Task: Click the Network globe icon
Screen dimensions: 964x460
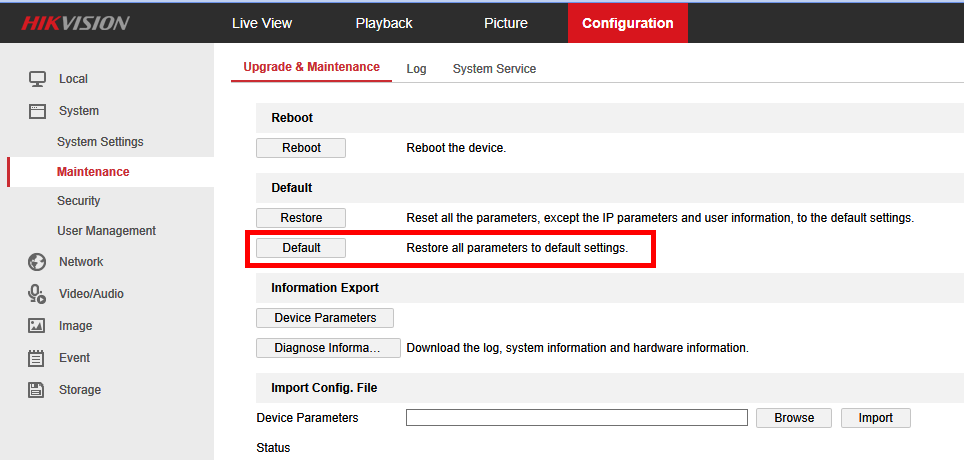Action: click(37, 262)
